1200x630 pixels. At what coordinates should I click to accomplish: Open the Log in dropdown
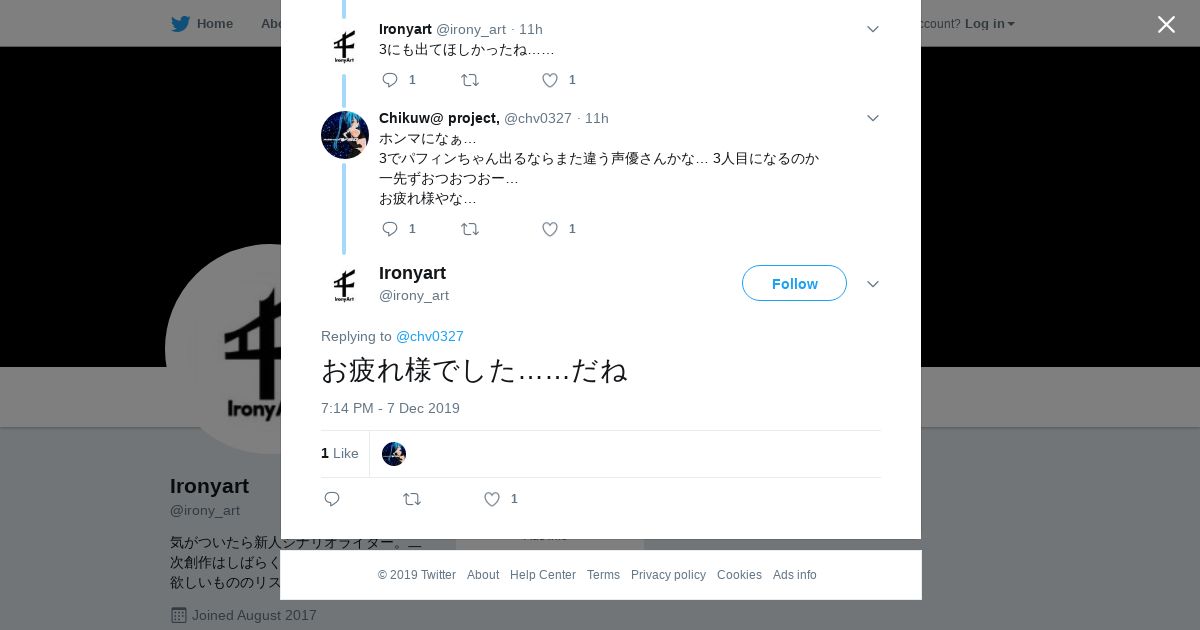pos(989,23)
